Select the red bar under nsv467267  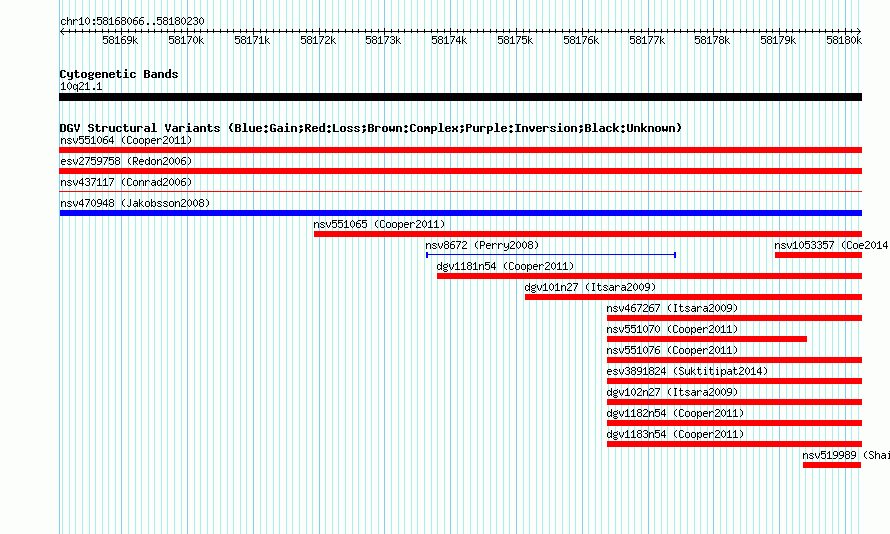click(x=734, y=318)
